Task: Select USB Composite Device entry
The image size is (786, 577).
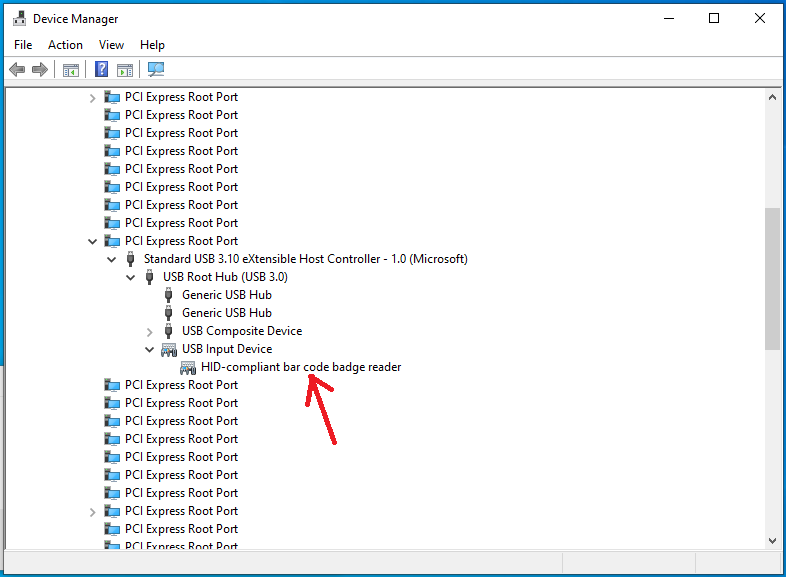Action: click(242, 331)
